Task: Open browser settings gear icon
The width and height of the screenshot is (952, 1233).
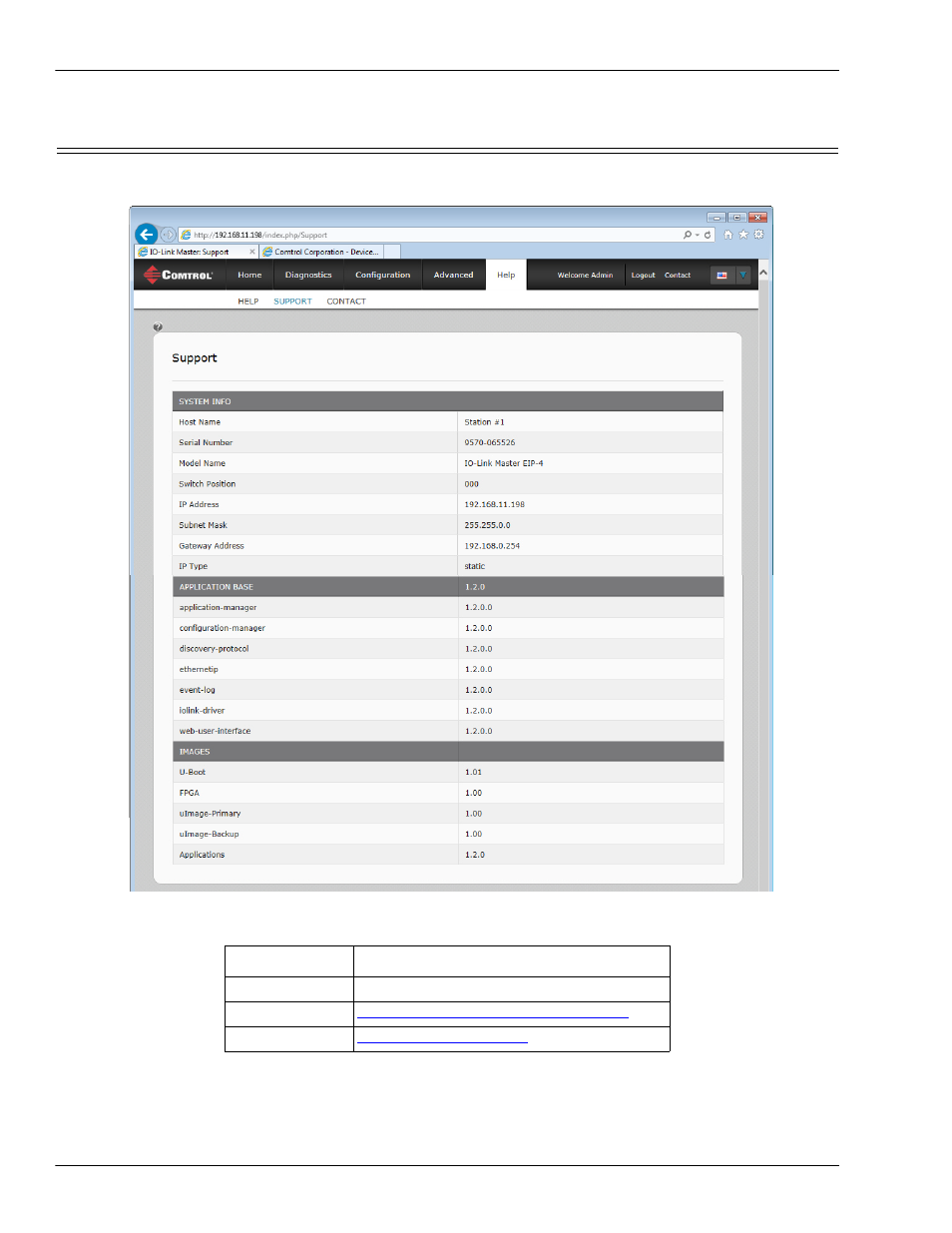Action: coord(758,235)
